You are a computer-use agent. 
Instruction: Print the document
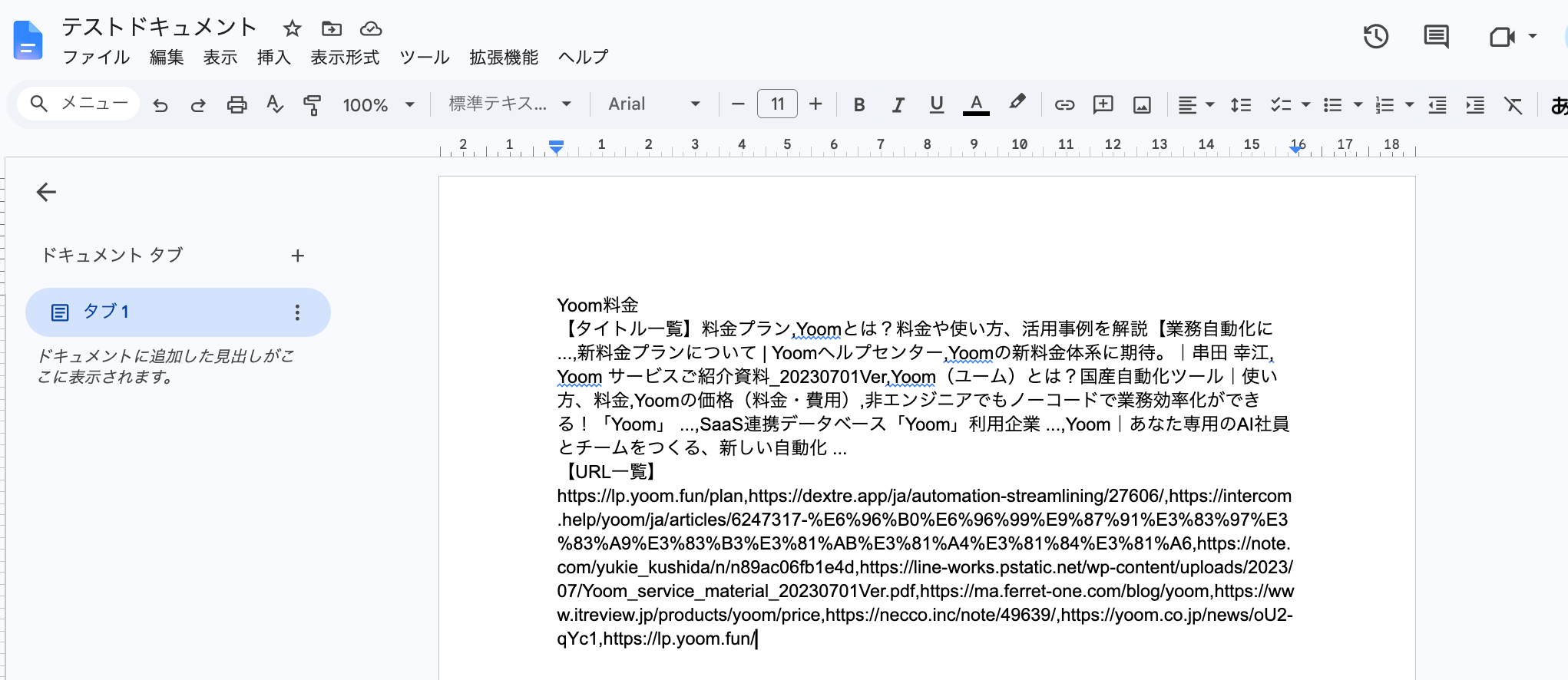237,104
